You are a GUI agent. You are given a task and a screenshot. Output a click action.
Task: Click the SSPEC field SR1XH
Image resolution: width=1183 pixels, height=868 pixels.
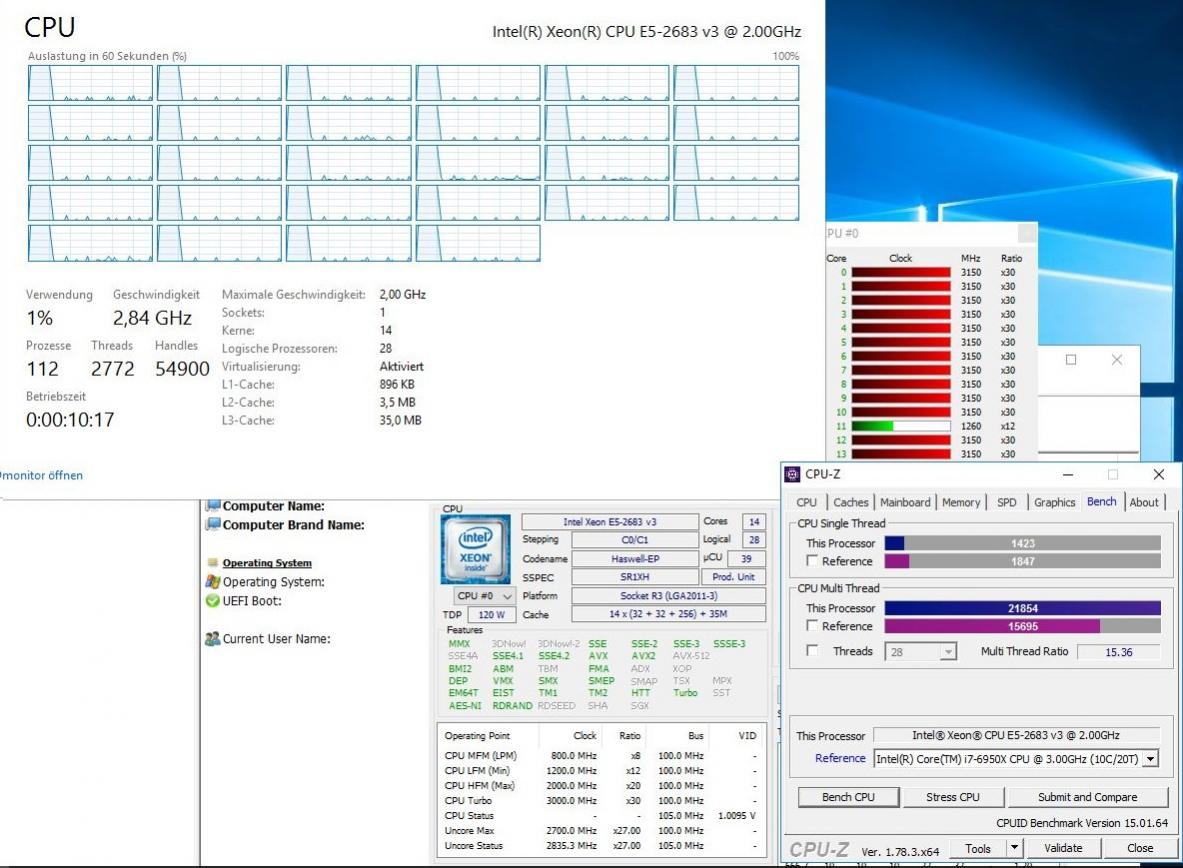pyautogui.click(x=635, y=577)
